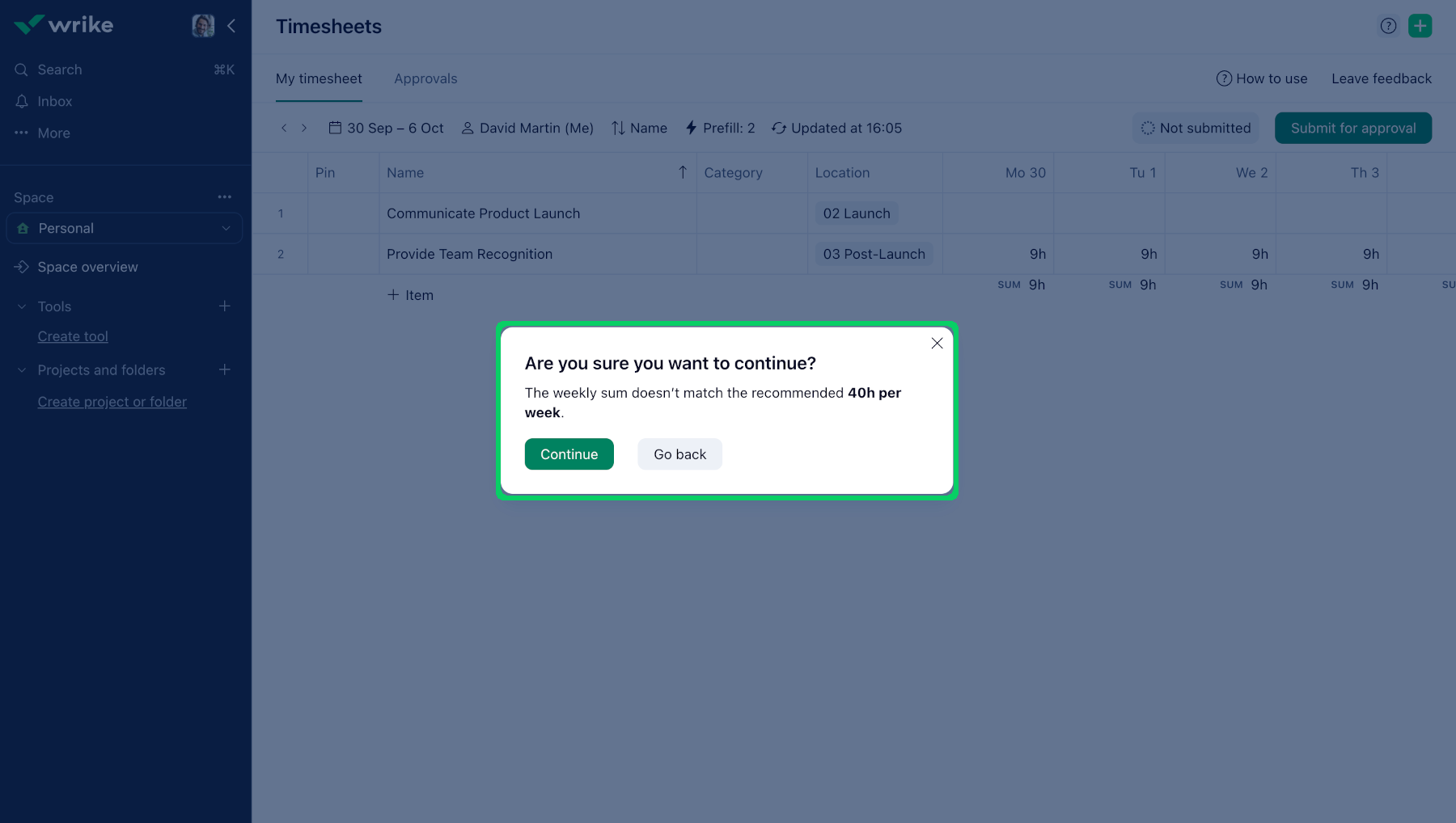Viewport: 1456px width, 823px height.
Task: Go to previous week arrow
Action: coord(284,128)
